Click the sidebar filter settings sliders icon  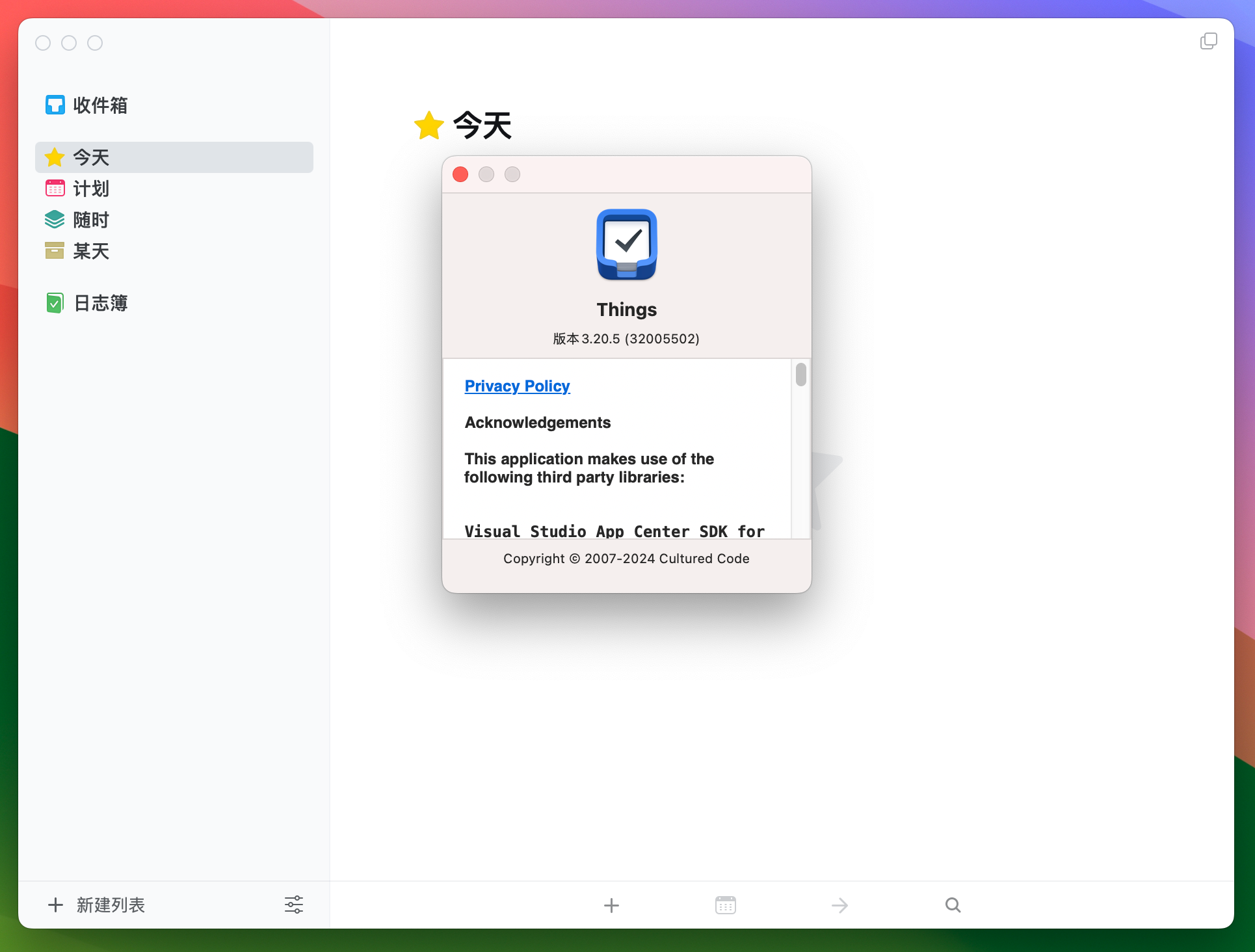[x=294, y=905]
